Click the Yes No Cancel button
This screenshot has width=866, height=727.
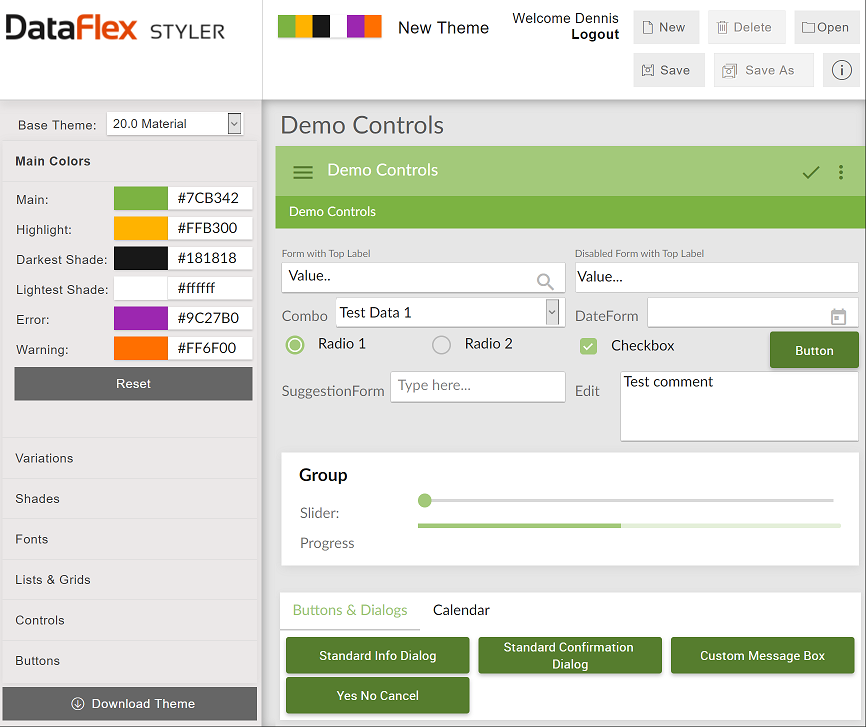pyautogui.click(x=378, y=696)
